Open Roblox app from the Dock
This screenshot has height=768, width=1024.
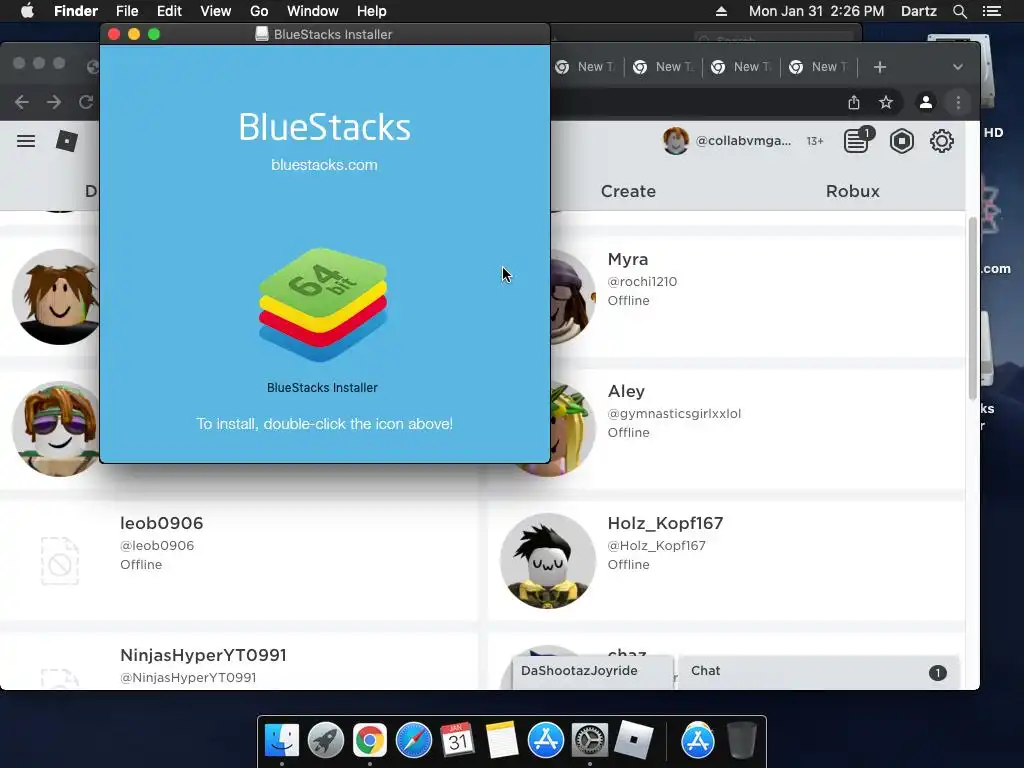pyautogui.click(x=633, y=740)
